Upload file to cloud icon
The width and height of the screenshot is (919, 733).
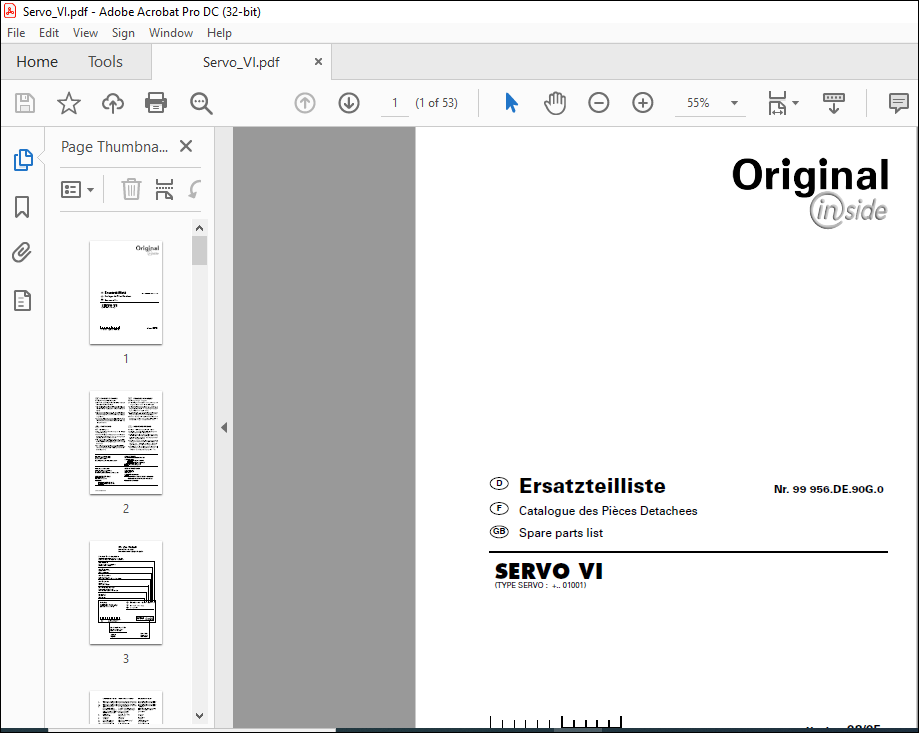(x=113, y=103)
